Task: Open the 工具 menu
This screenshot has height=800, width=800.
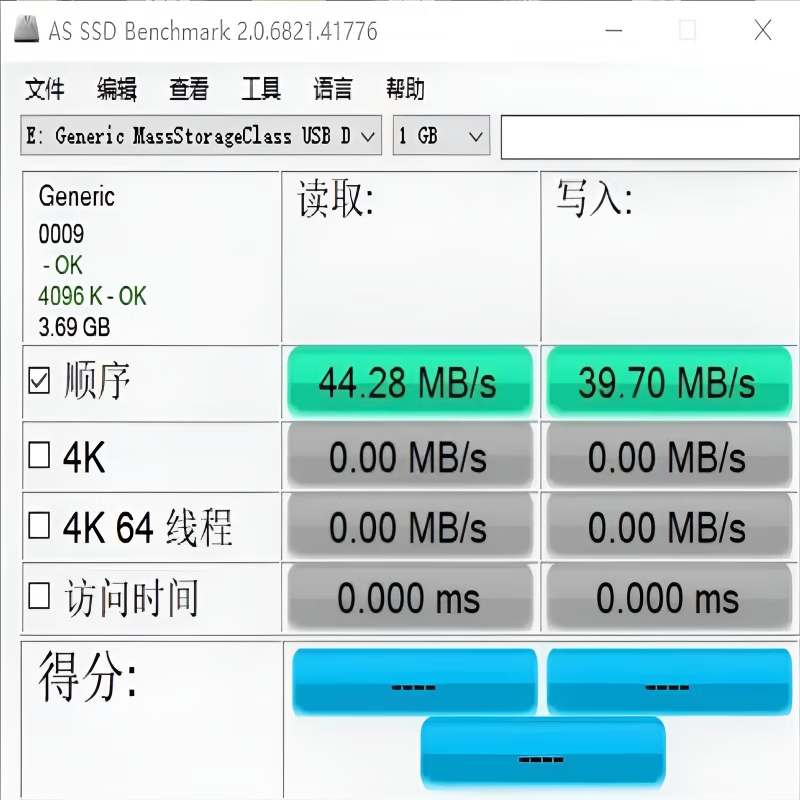Action: click(261, 89)
